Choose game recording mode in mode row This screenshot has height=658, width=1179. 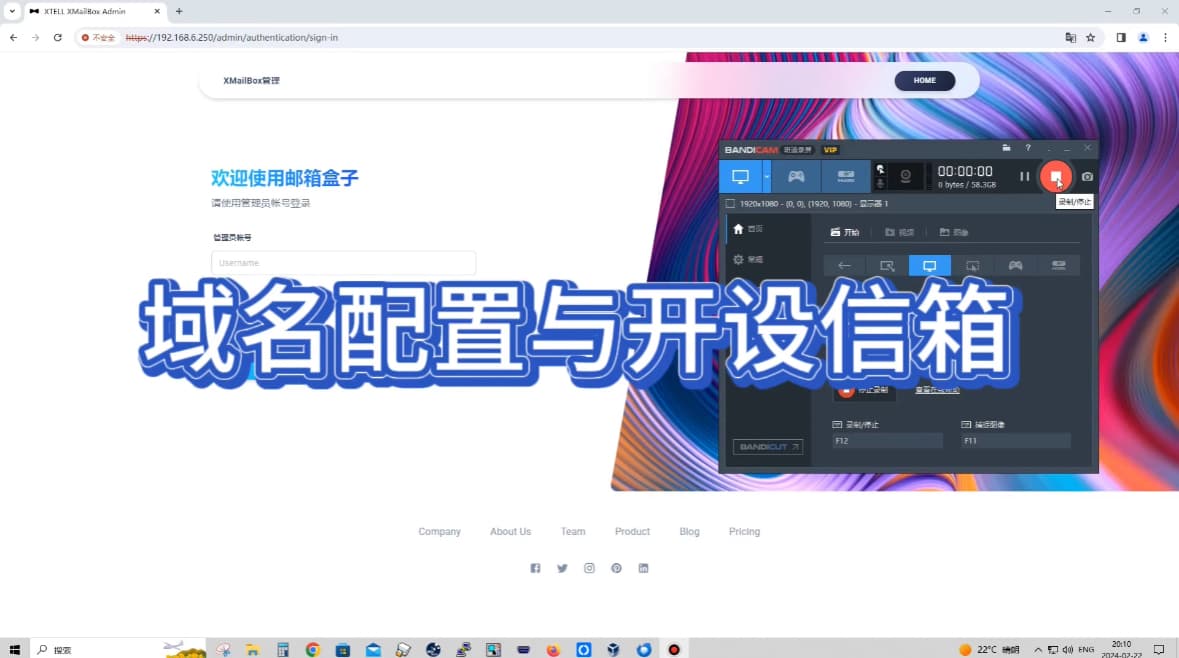point(1016,265)
